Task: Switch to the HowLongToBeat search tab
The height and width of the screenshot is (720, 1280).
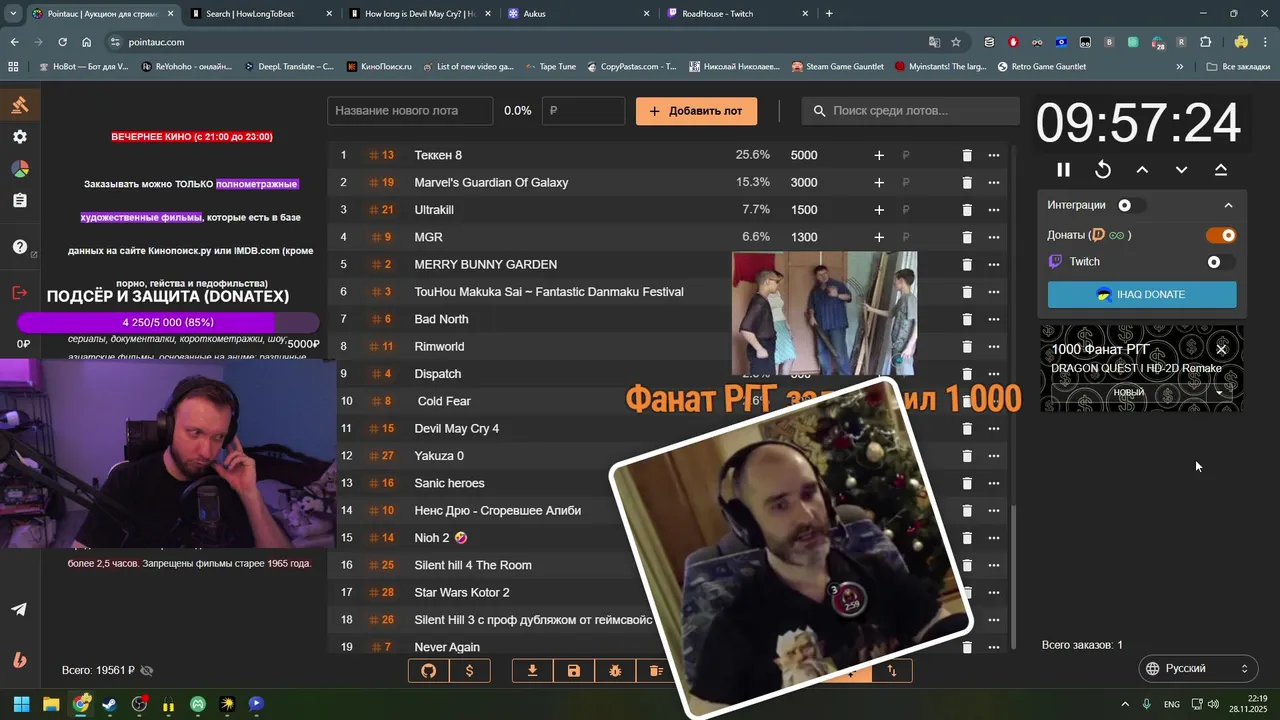Action: pyautogui.click(x=260, y=14)
